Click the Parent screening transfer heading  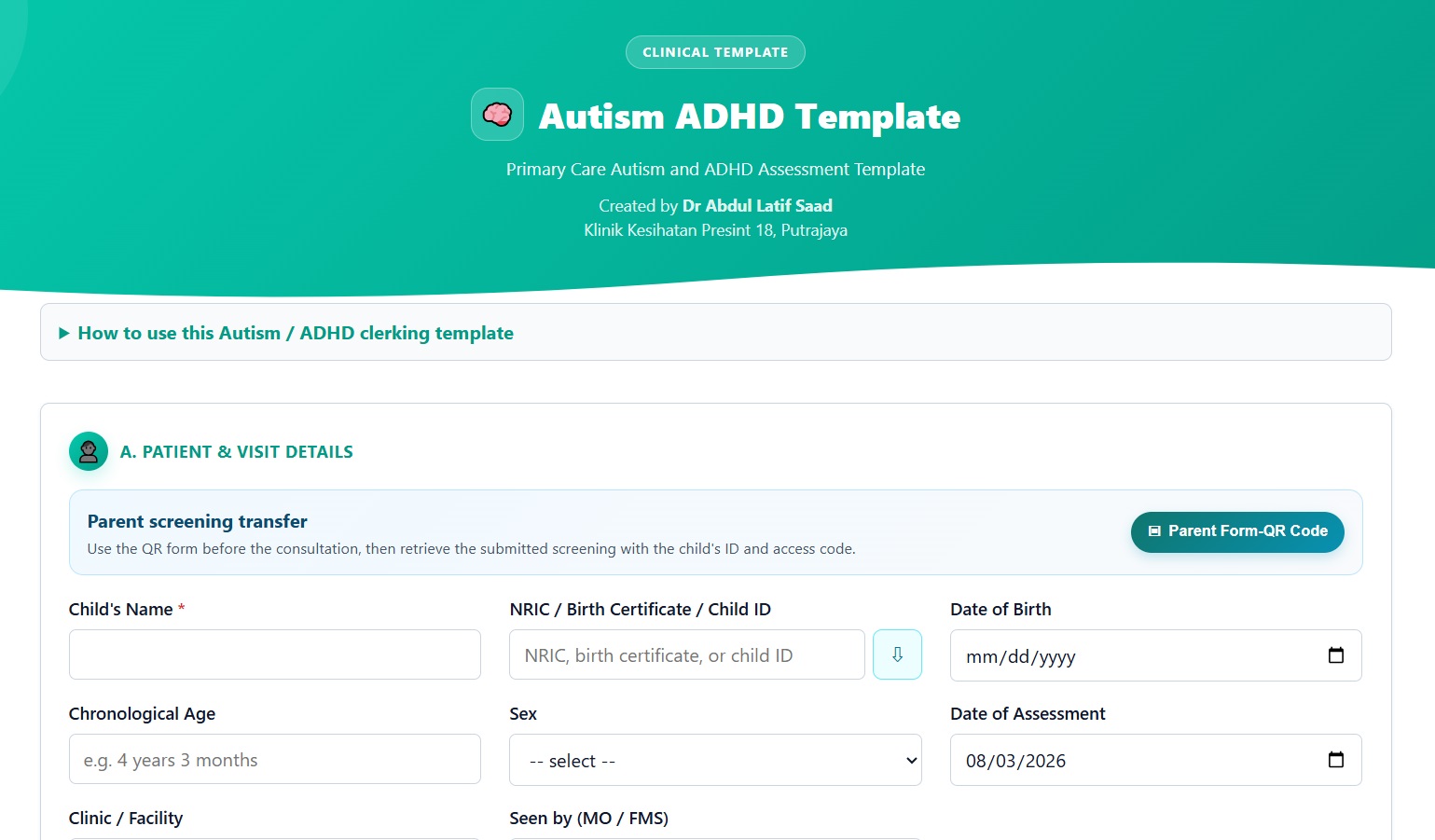[x=198, y=521]
